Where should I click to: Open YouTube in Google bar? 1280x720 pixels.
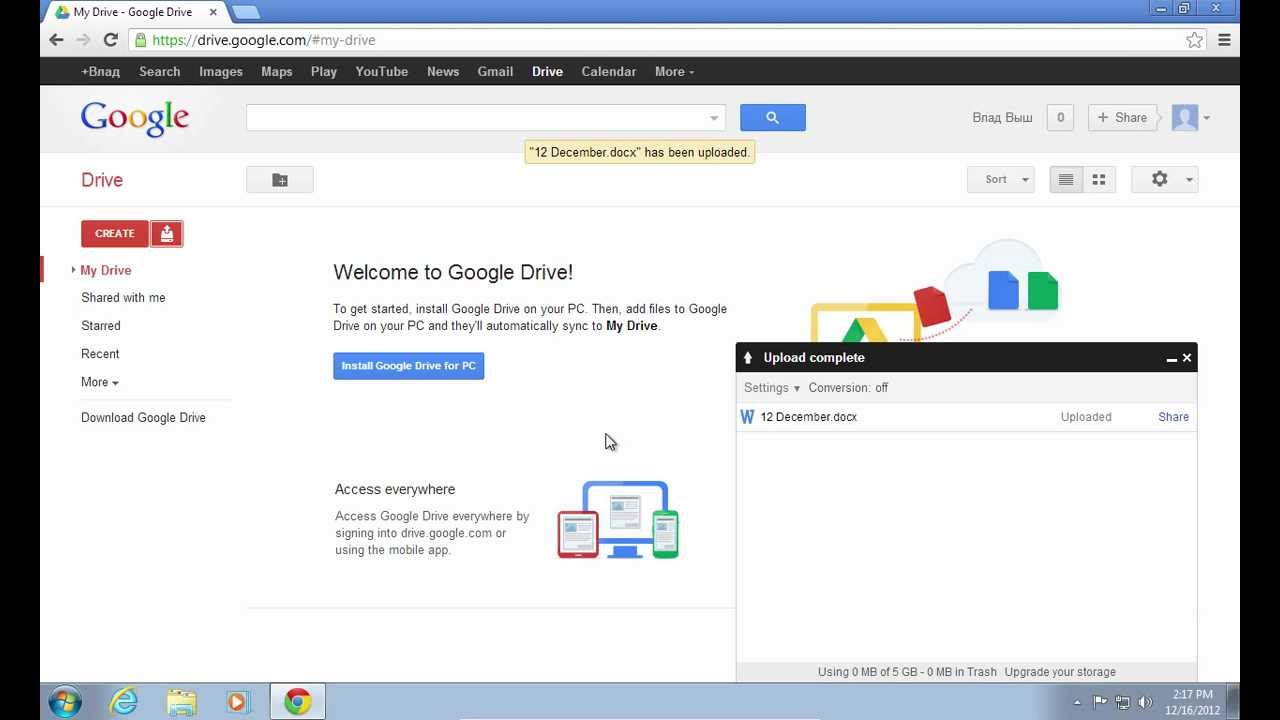point(382,72)
